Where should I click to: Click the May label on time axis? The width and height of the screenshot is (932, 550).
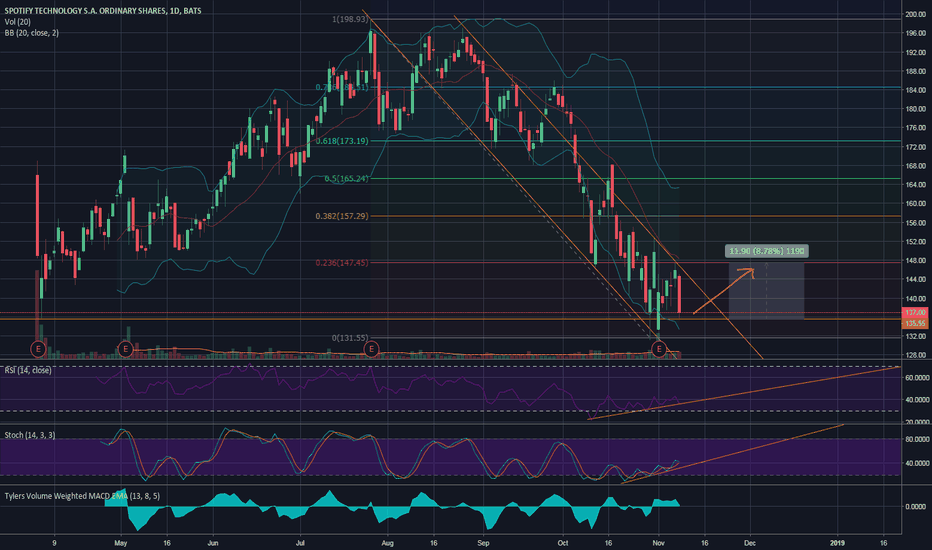pos(121,543)
